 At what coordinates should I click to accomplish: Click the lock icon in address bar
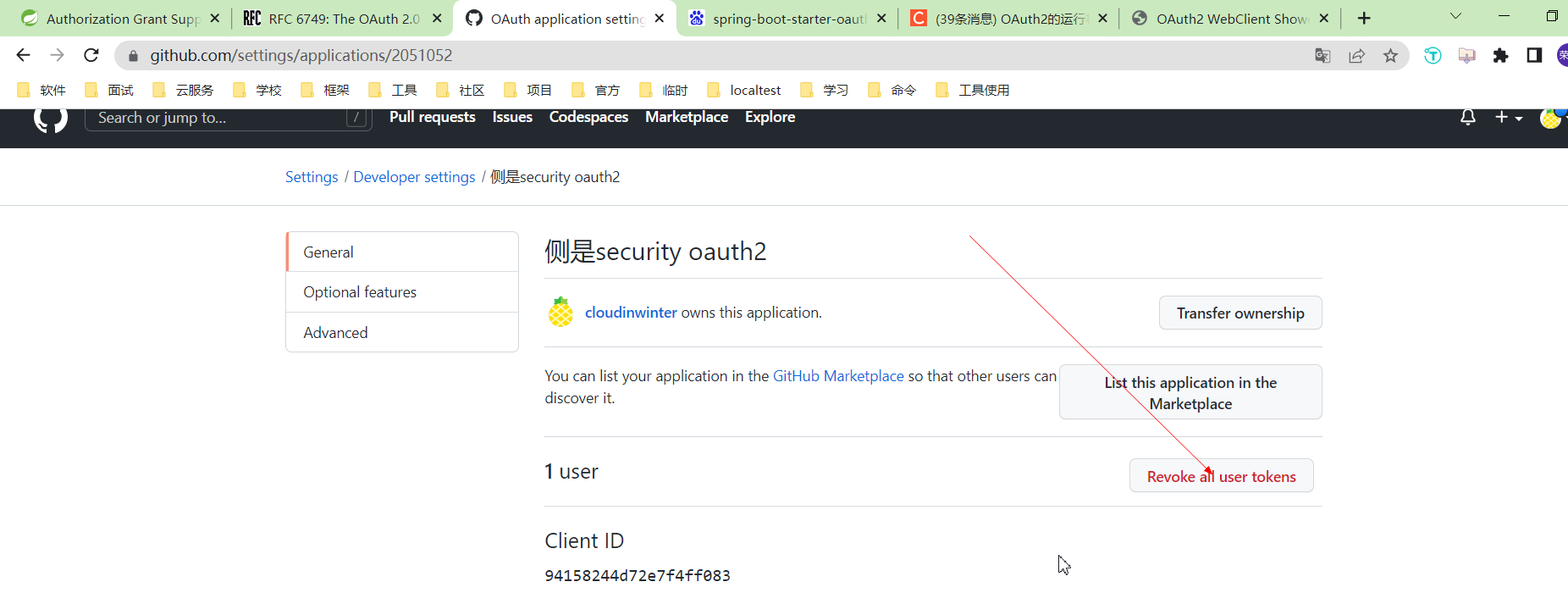[133, 56]
